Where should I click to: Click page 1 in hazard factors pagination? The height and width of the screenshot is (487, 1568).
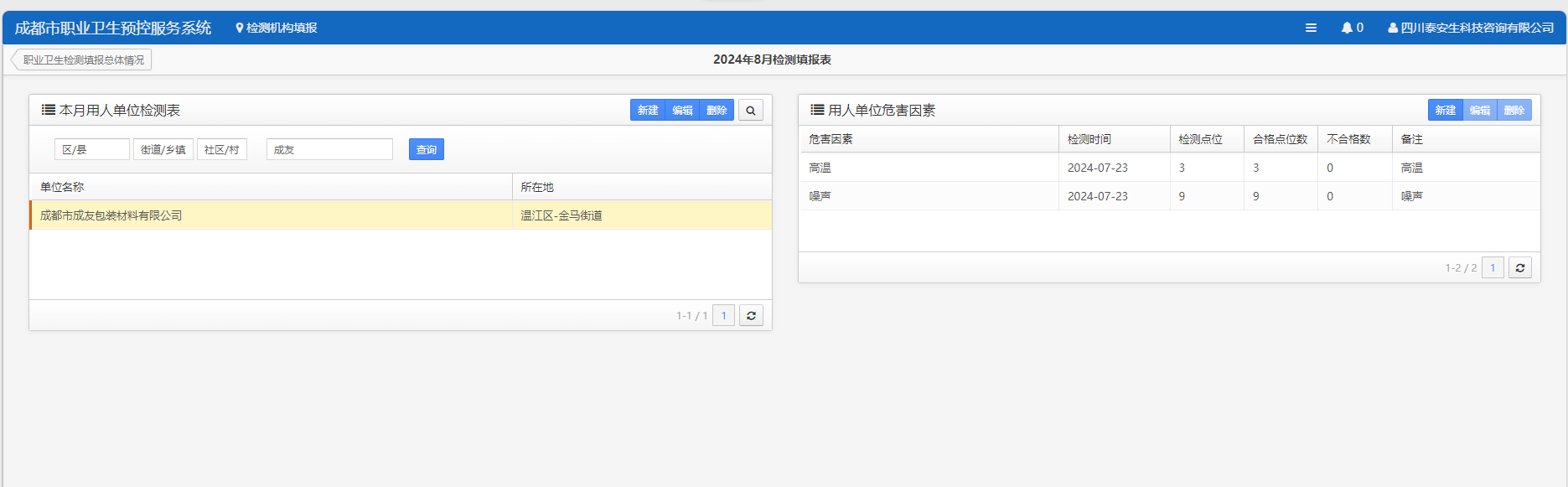point(1492,268)
